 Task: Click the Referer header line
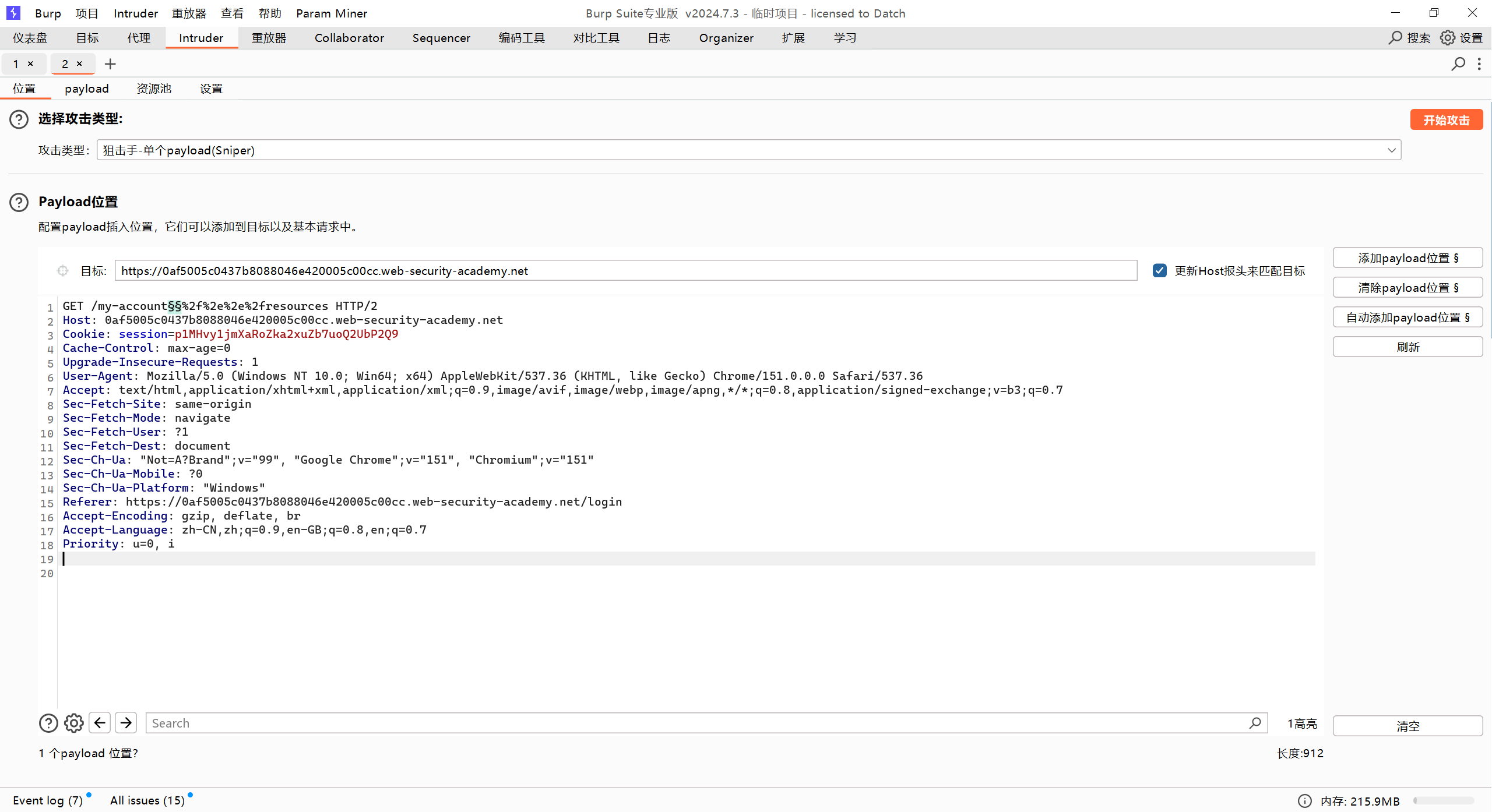tap(342, 502)
